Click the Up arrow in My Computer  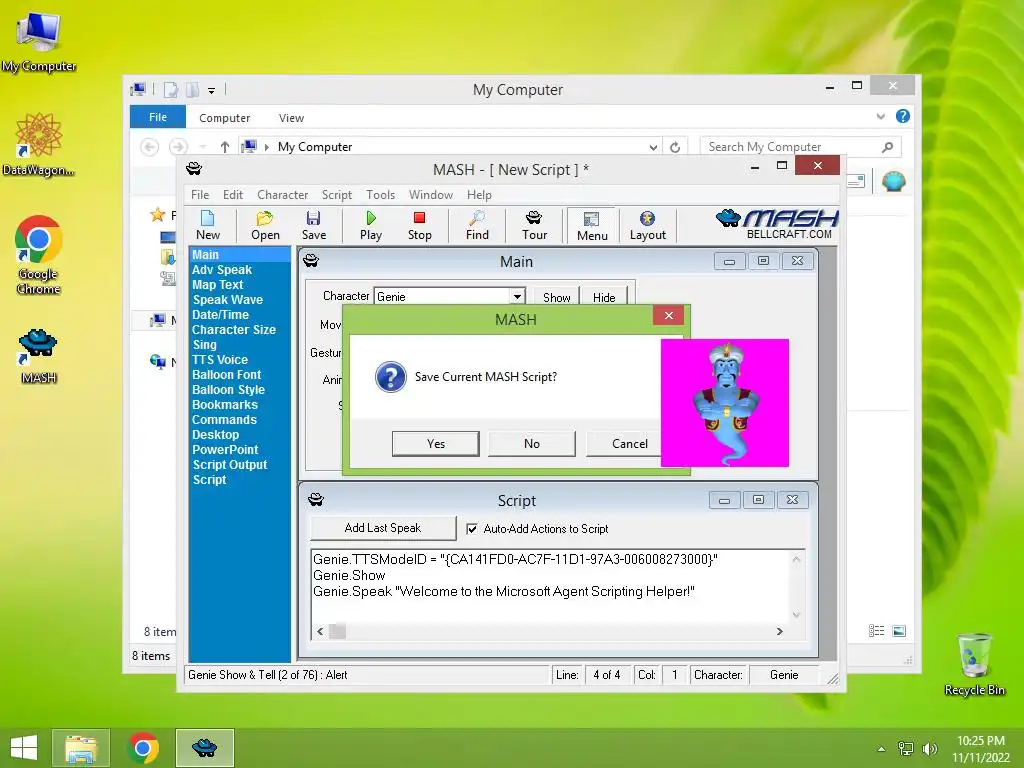[225, 147]
